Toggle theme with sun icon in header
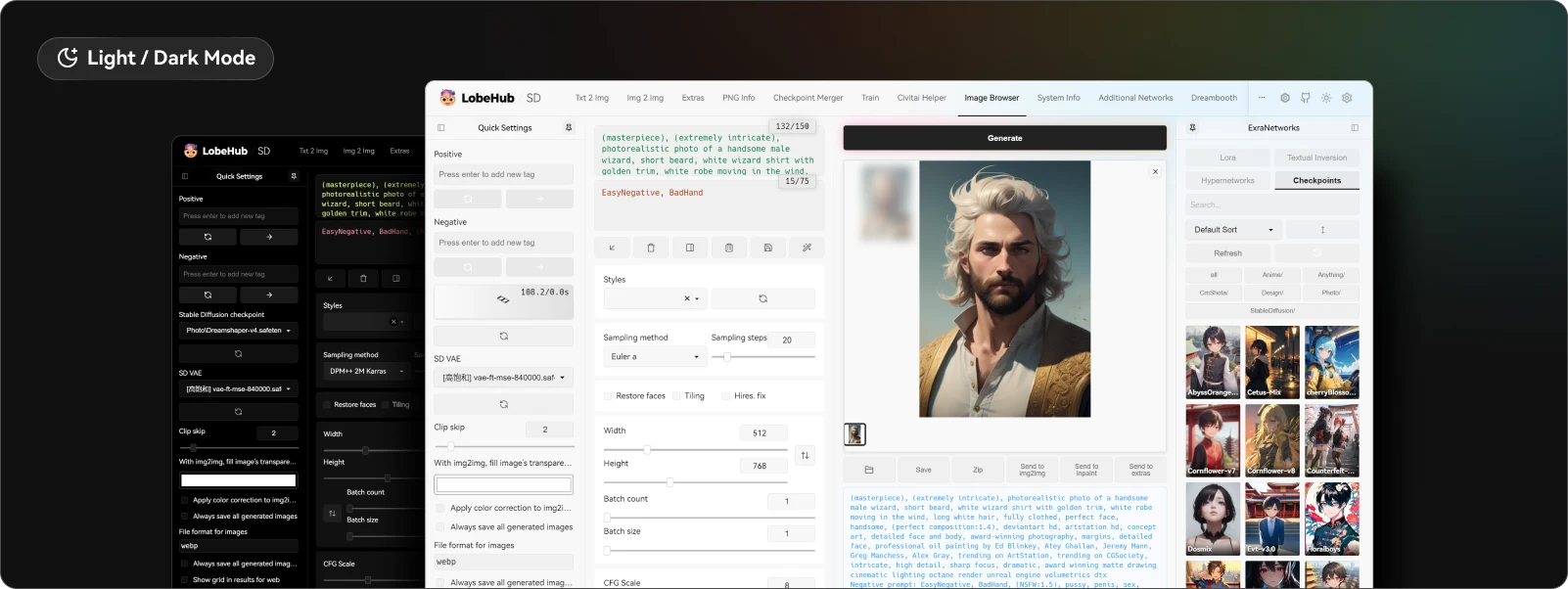This screenshot has height=589, width=1568. [x=1326, y=98]
